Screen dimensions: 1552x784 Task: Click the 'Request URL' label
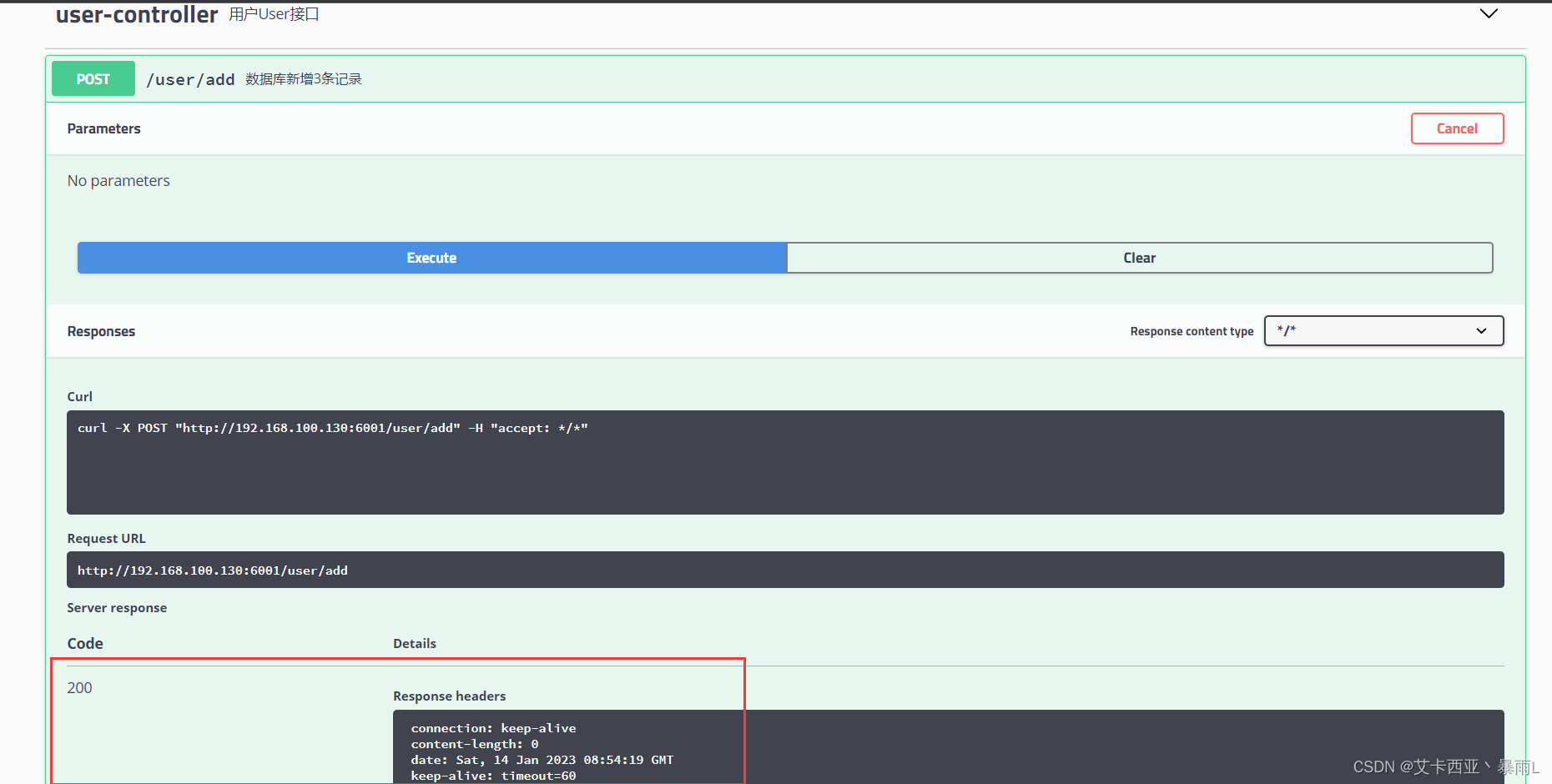(x=106, y=539)
